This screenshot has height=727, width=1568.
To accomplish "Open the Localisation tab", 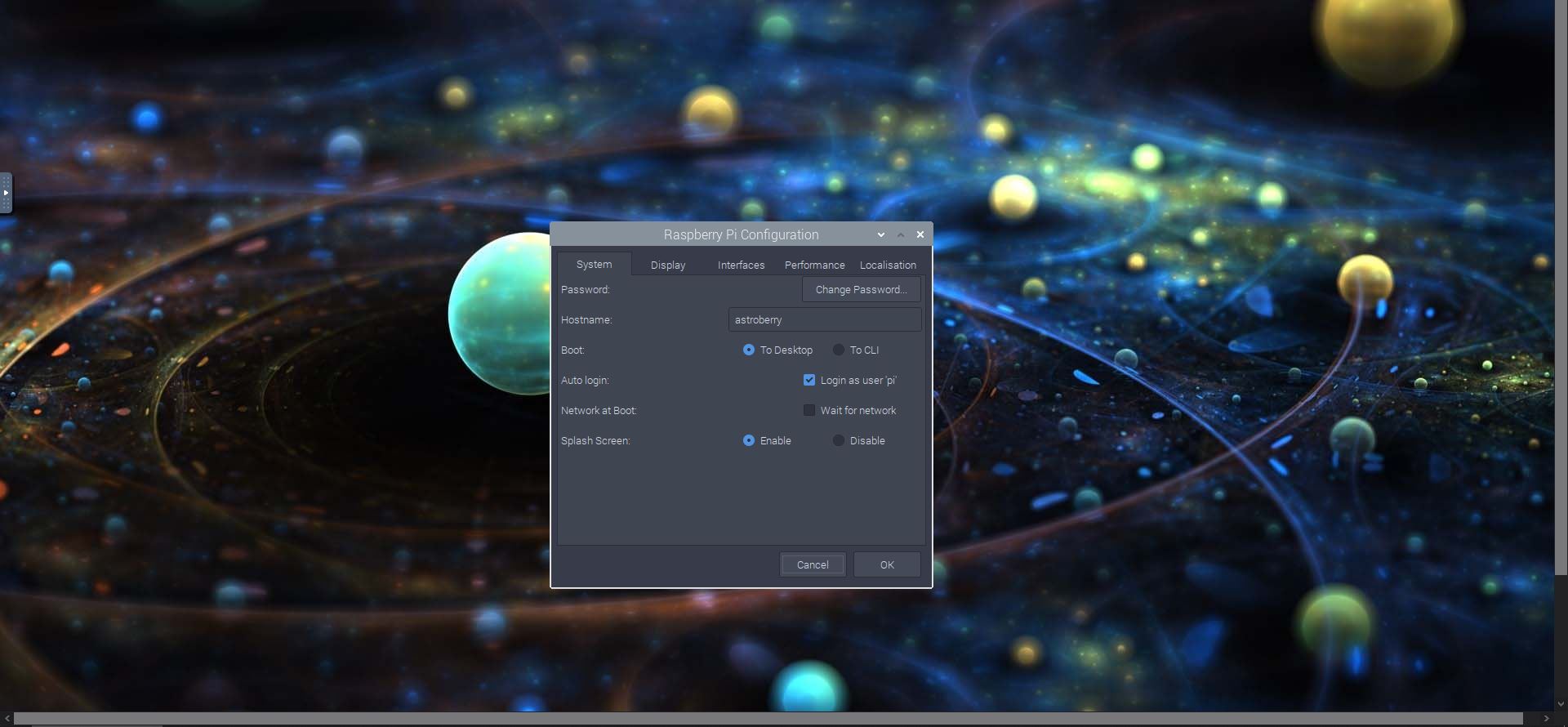I will pyautogui.click(x=888, y=265).
